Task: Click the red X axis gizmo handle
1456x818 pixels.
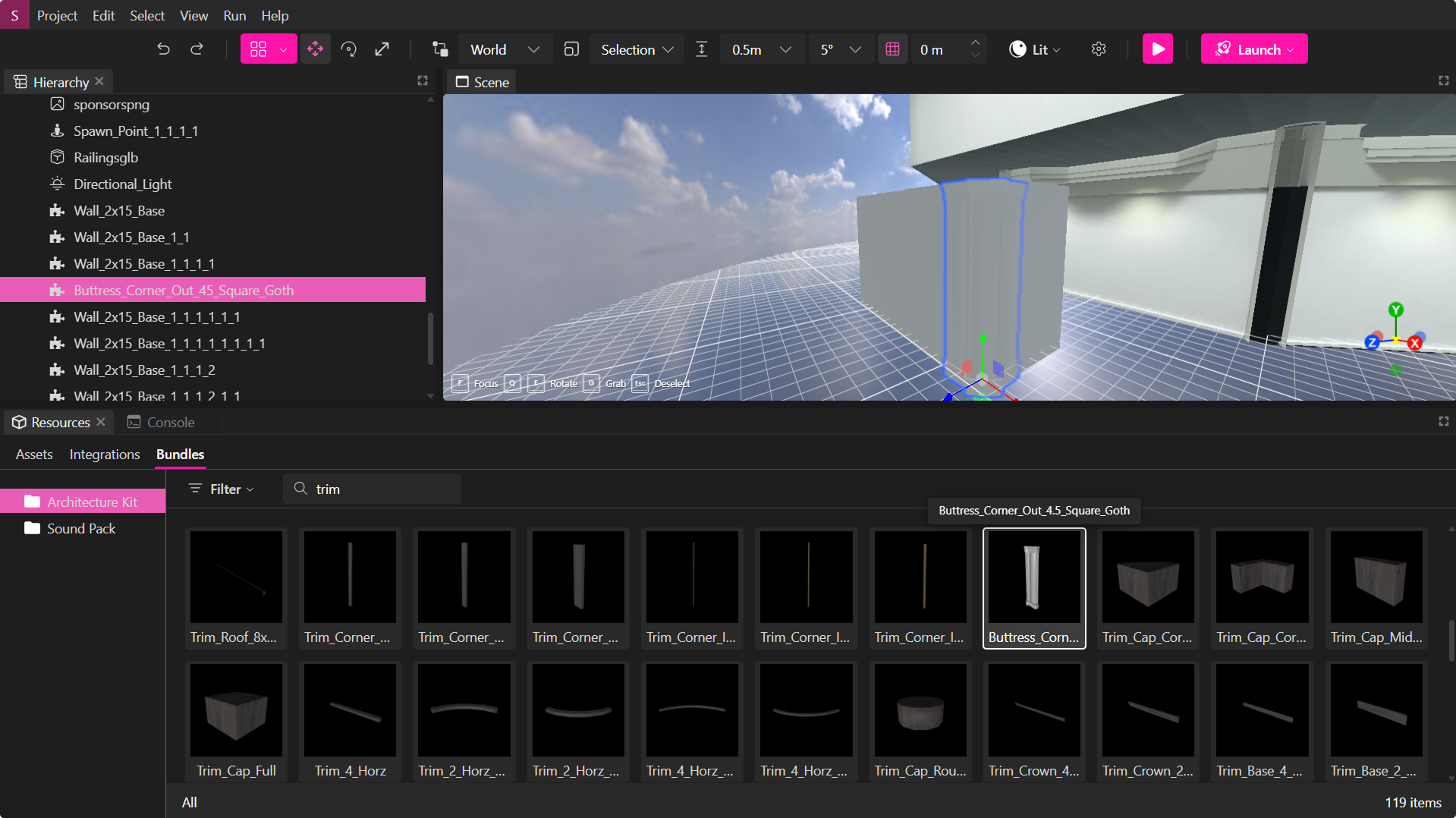Action: [x=1414, y=344]
